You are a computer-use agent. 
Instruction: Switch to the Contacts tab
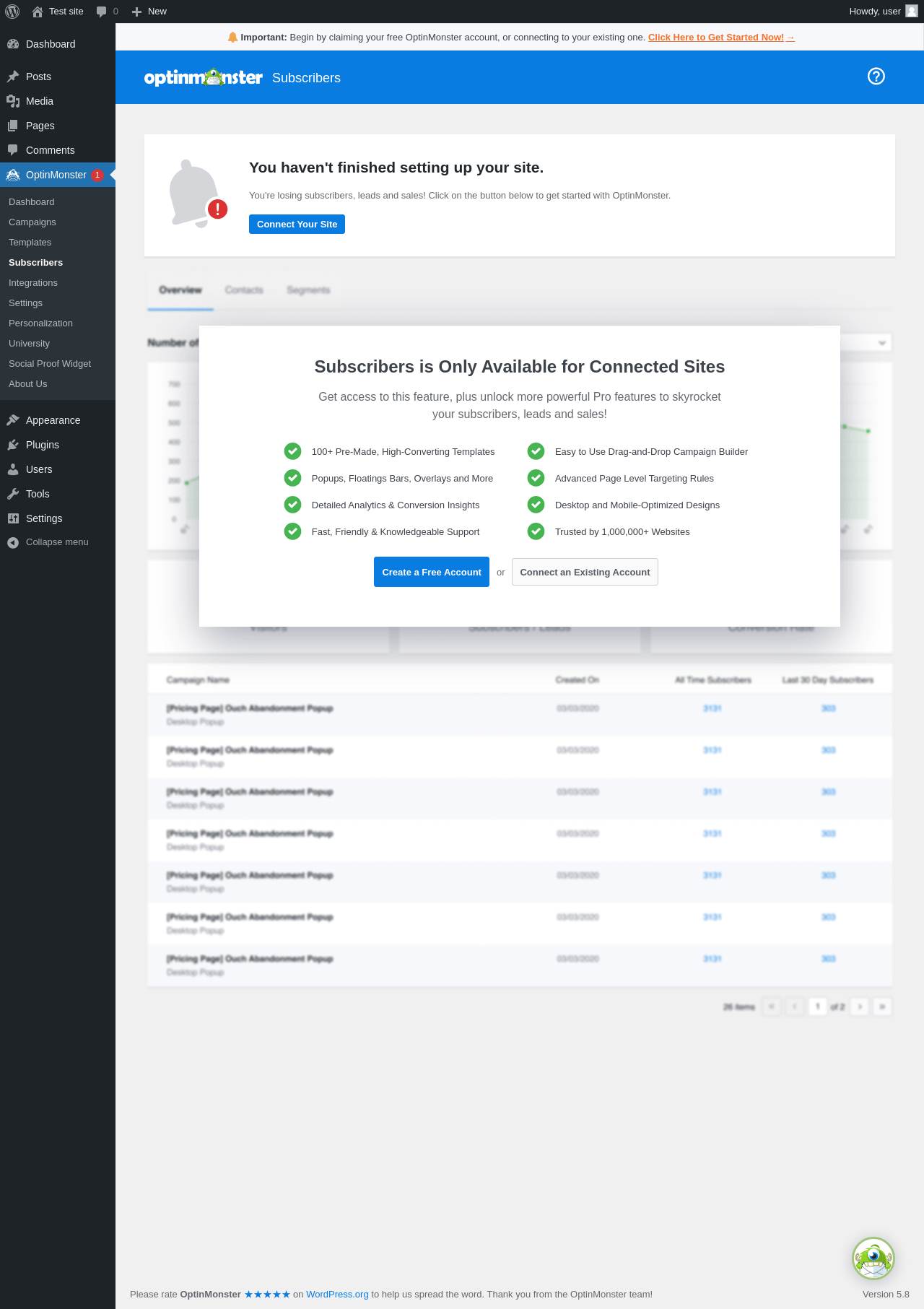pos(244,290)
